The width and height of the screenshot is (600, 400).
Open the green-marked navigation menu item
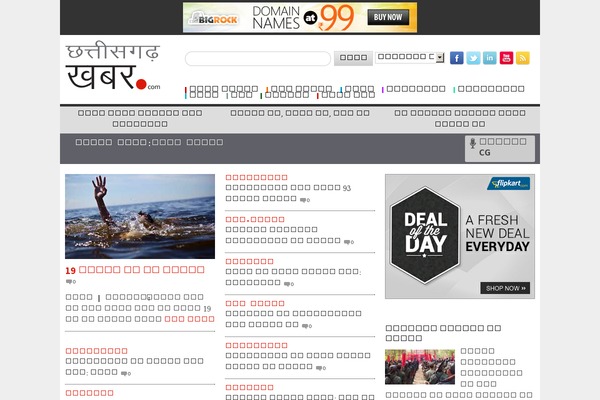click(285, 95)
